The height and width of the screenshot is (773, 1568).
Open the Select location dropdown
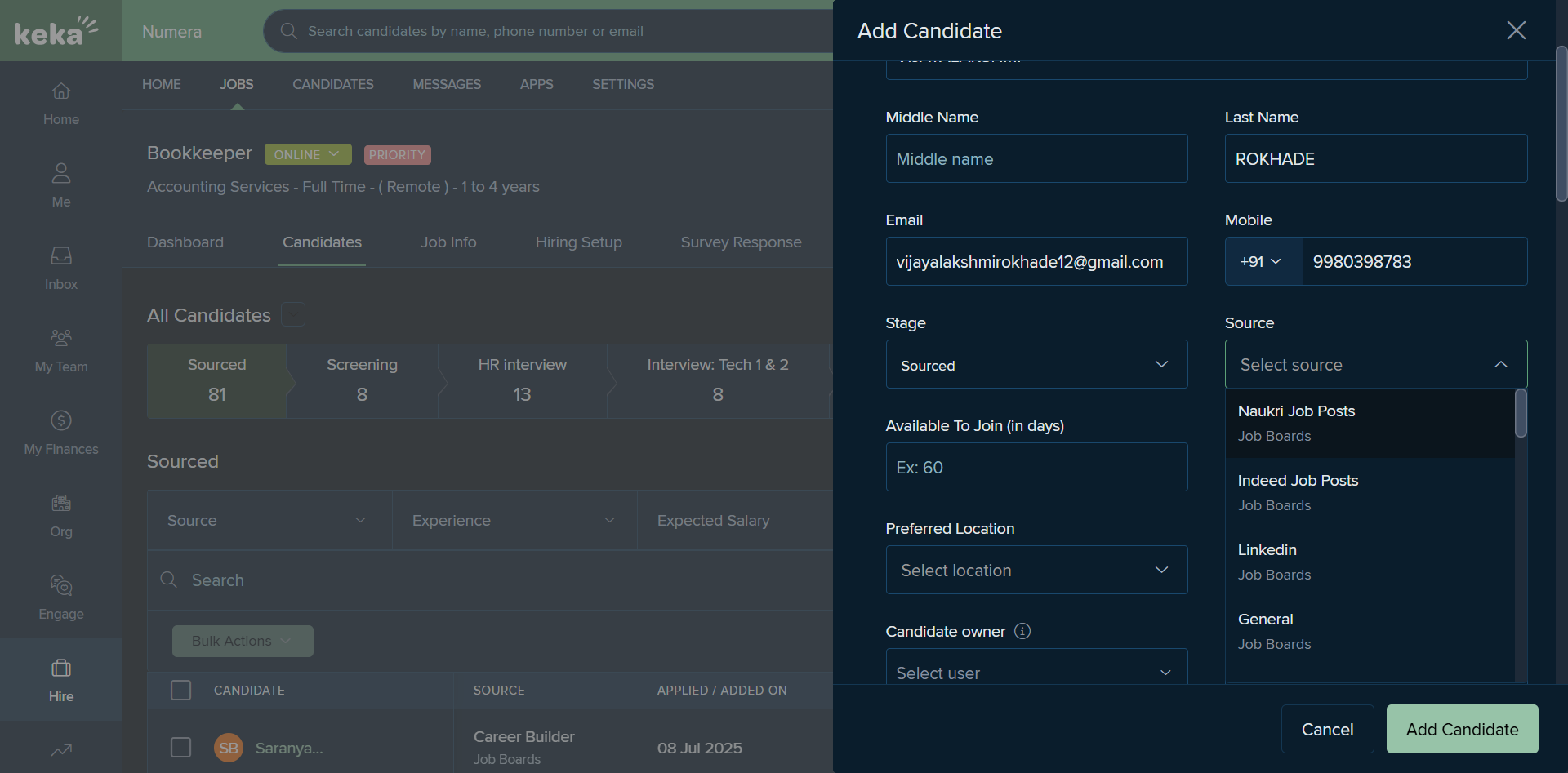coord(1036,570)
